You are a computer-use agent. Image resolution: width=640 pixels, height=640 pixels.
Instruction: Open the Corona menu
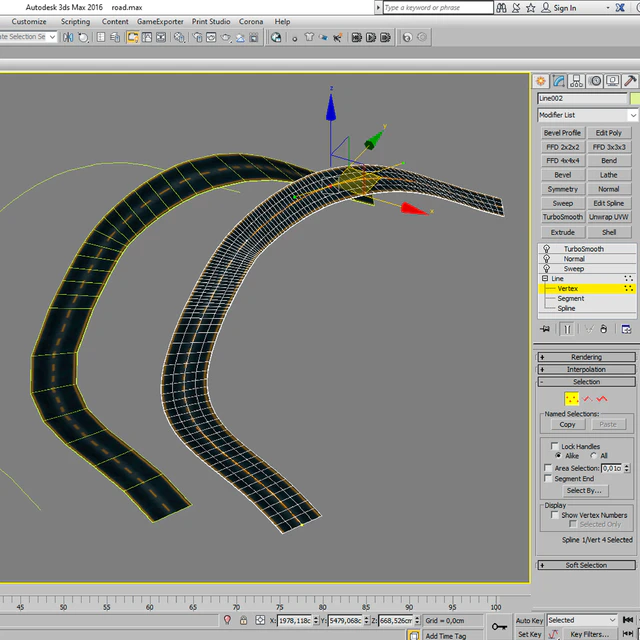click(x=251, y=21)
